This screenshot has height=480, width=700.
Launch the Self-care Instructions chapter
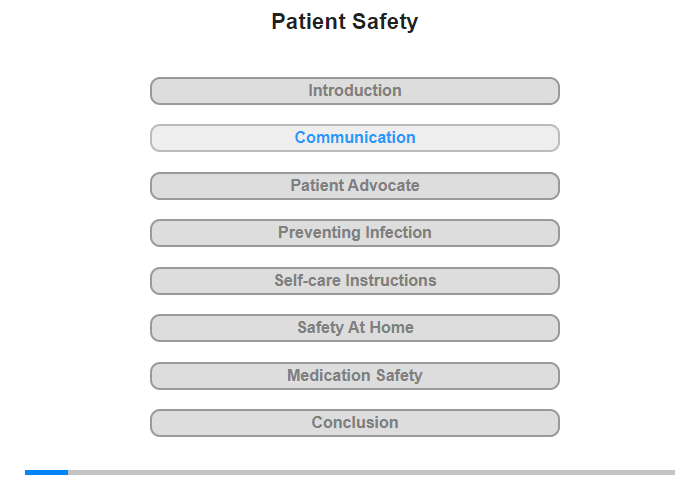pos(354,281)
